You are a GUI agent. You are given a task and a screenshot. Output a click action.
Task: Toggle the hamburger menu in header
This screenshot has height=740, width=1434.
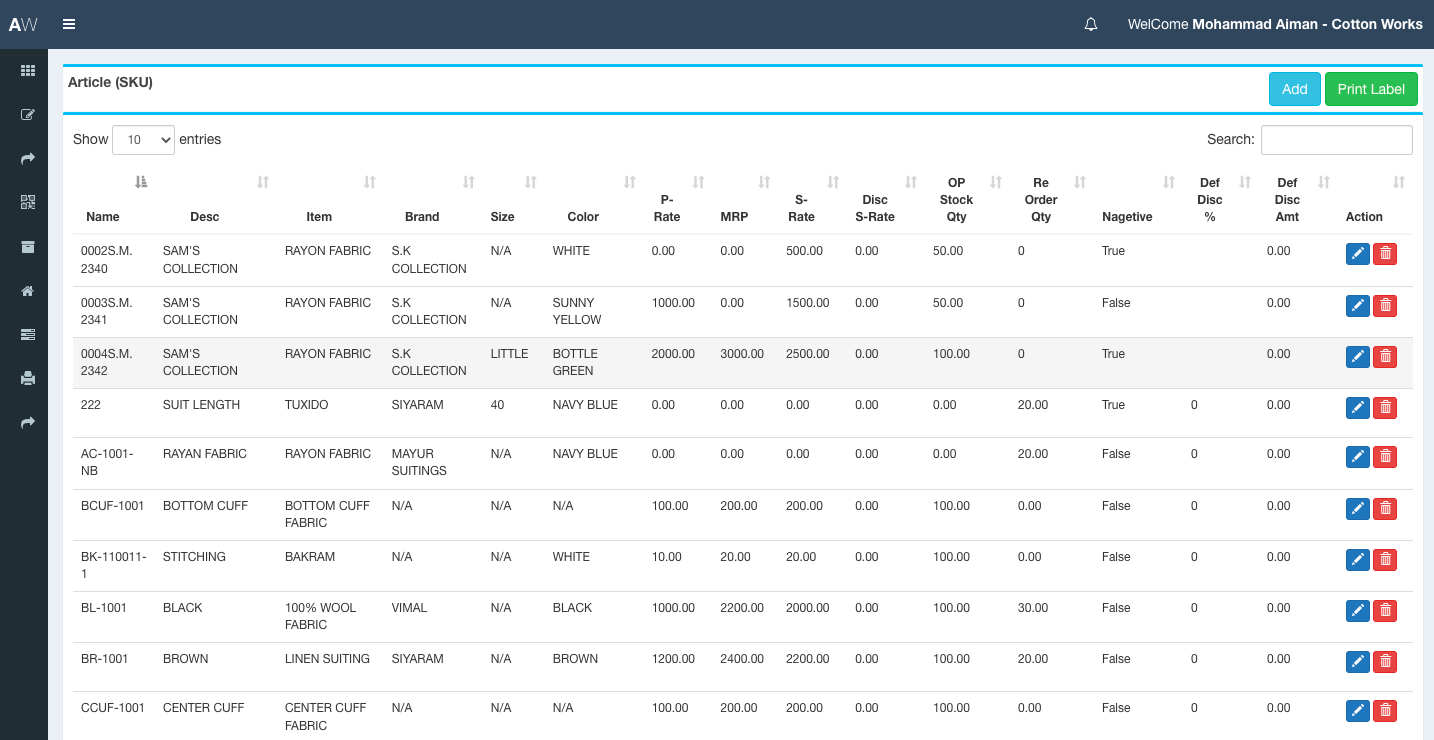pos(68,24)
